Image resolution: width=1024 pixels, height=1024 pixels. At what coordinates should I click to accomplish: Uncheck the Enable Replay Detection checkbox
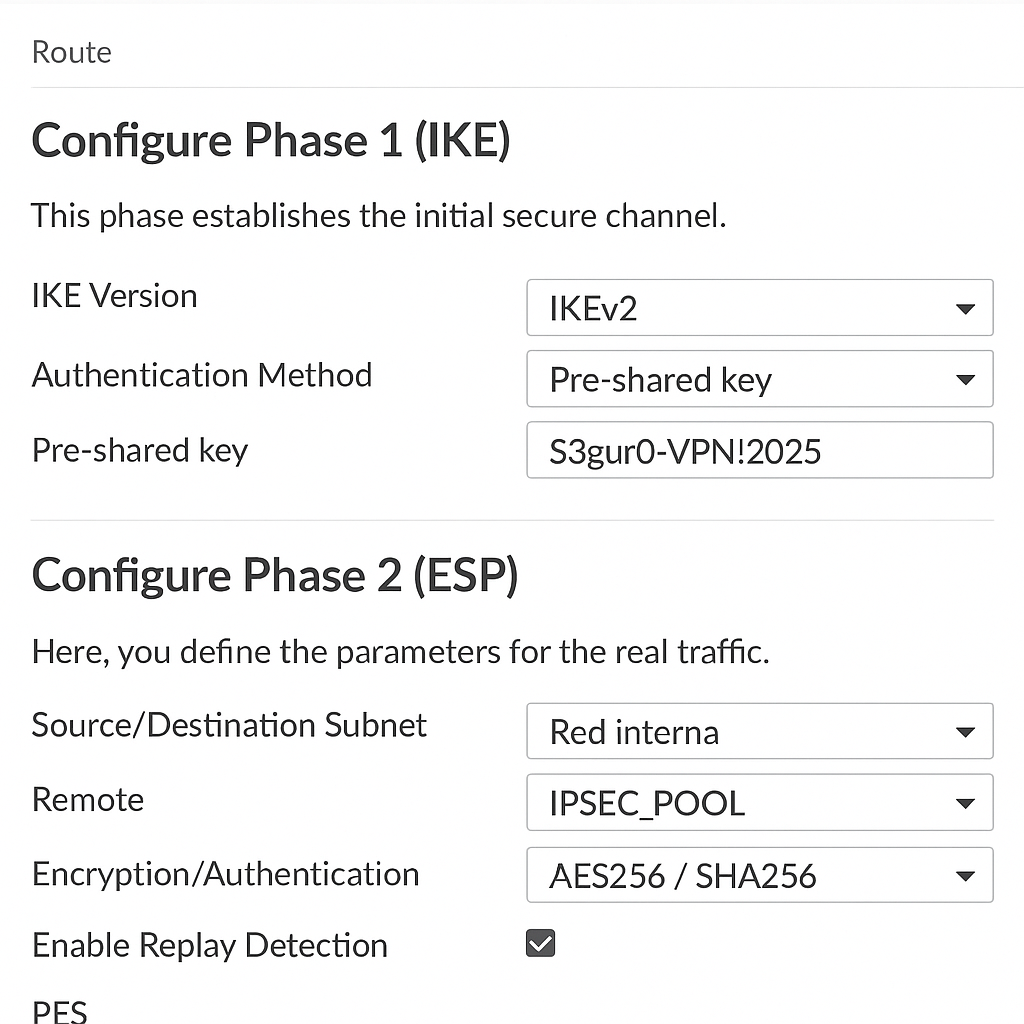(x=541, y=943)
